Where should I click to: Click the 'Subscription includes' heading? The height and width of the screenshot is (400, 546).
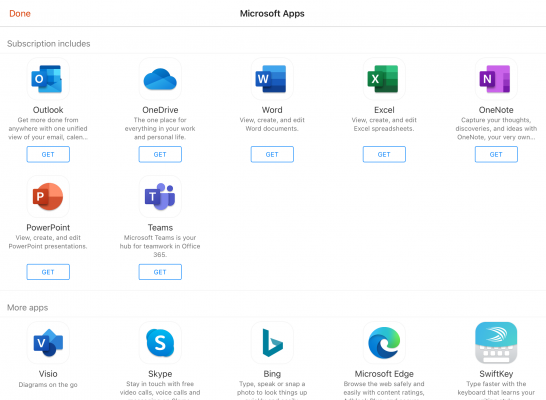pos(49,44)
